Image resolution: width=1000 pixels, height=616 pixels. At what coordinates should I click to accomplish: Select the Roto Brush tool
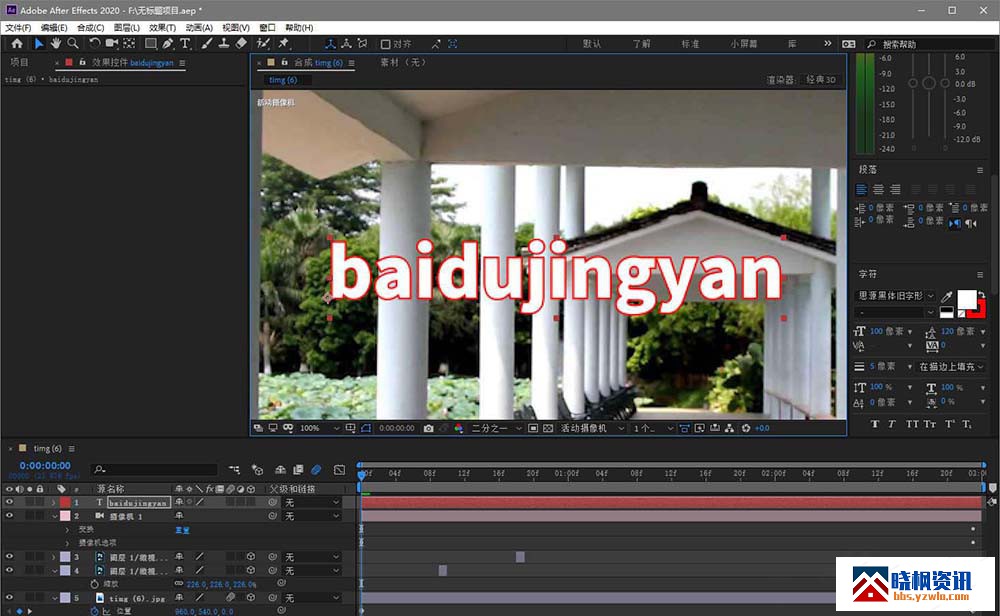[x=263, y=43]
